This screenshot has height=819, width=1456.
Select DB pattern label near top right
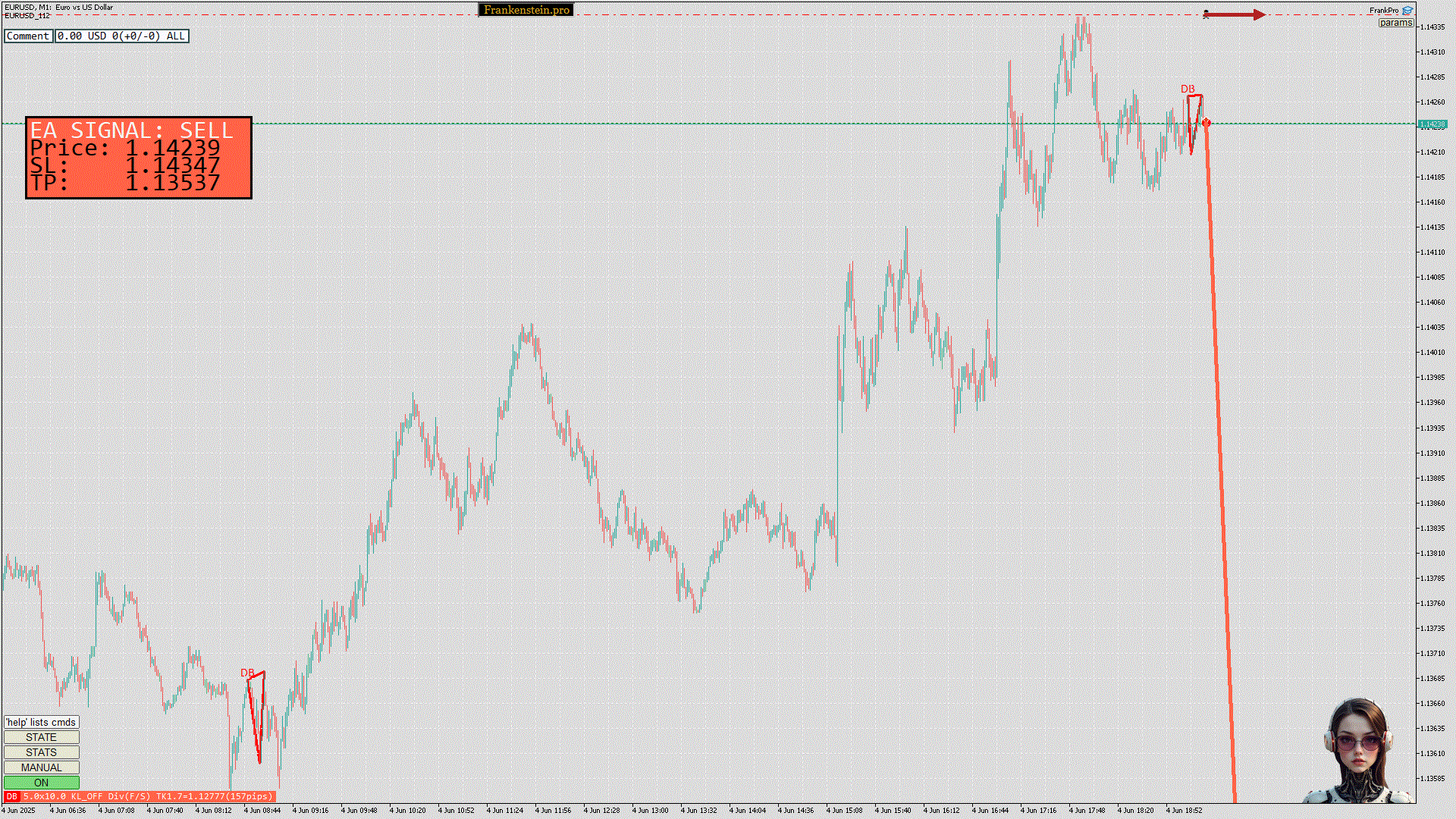(1188, 89)
